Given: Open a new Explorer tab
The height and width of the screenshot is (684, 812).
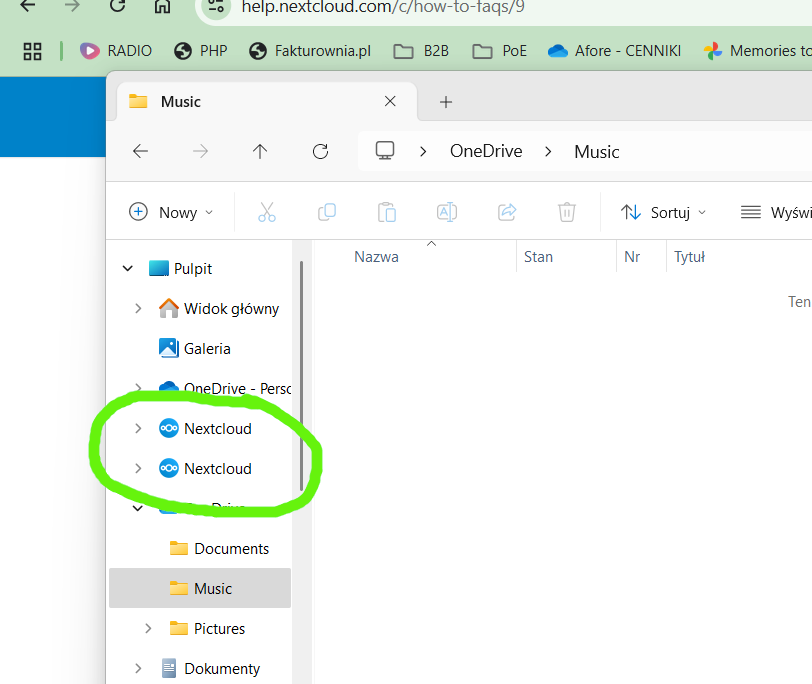Looking at the screenshot, I should pos(446,102).
